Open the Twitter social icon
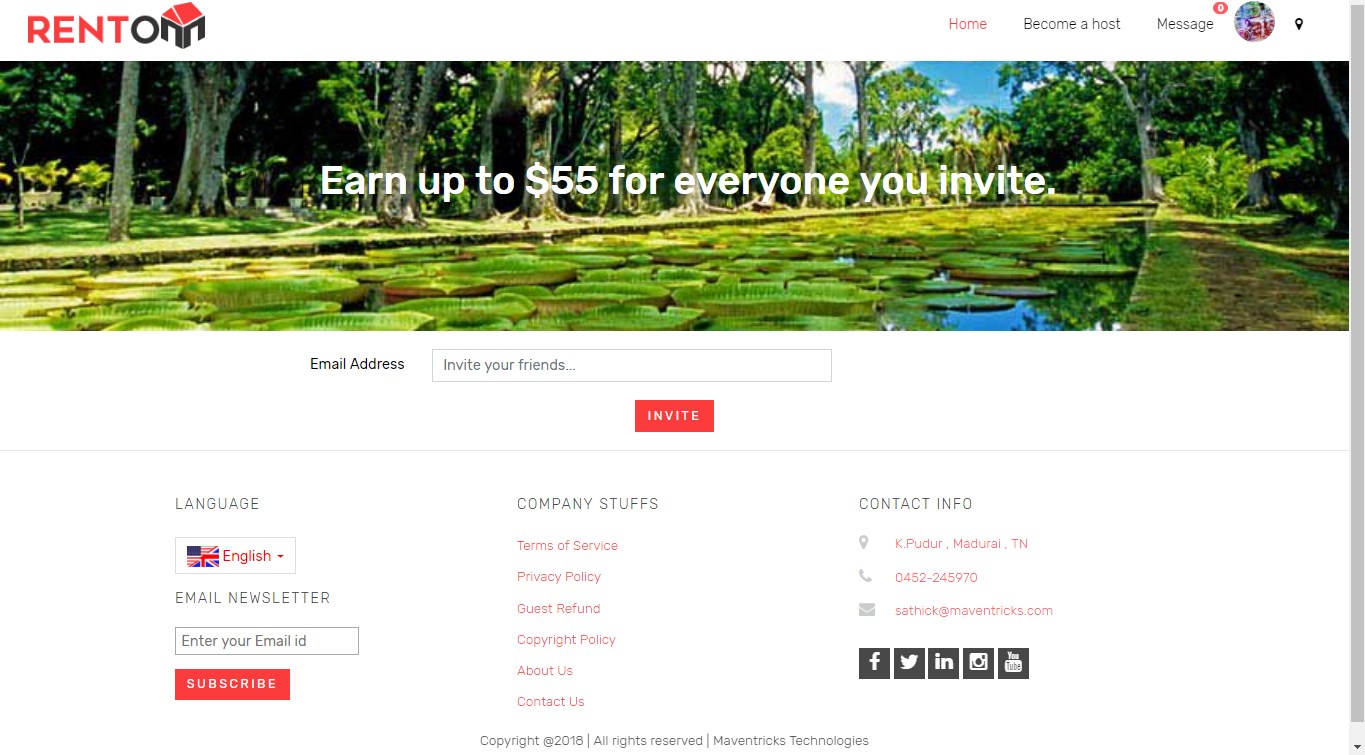1365x755 pixels. pyautogui.click(x=909, y=663)
